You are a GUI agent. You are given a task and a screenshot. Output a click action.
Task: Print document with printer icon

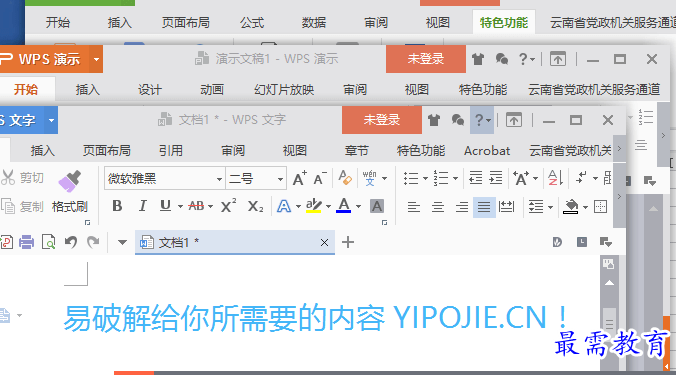26,242
